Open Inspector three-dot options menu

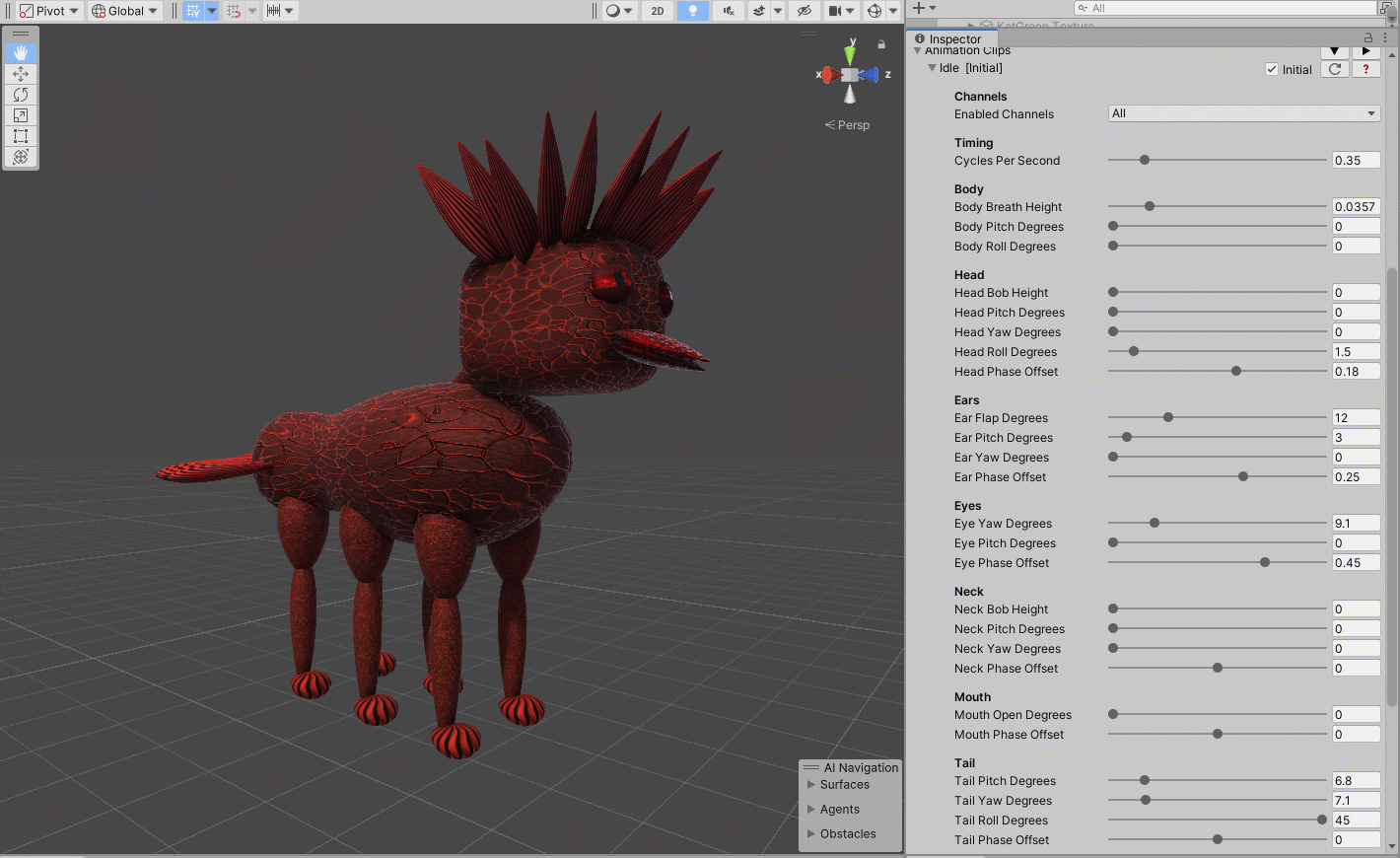point(1385,38)
